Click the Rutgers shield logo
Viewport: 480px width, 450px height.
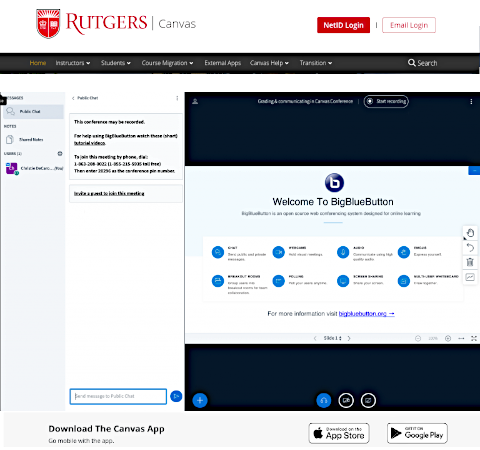click(x=48, y=23)
